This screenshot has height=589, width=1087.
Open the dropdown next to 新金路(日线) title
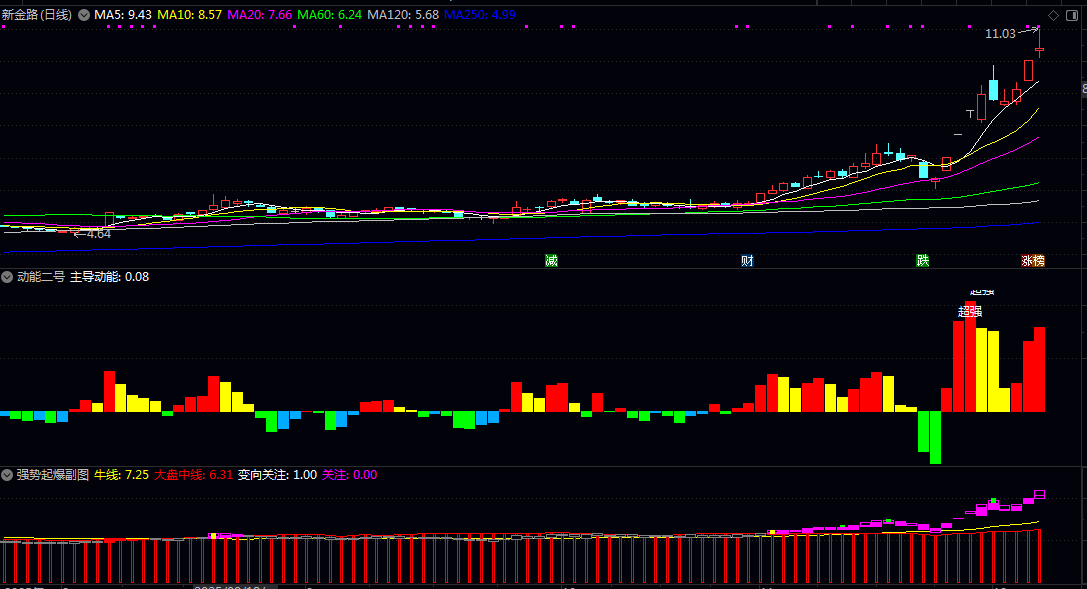point(84,15)
